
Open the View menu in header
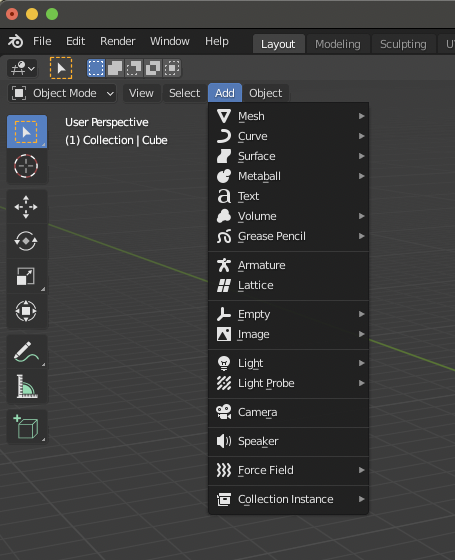click(x=141, y=93)
